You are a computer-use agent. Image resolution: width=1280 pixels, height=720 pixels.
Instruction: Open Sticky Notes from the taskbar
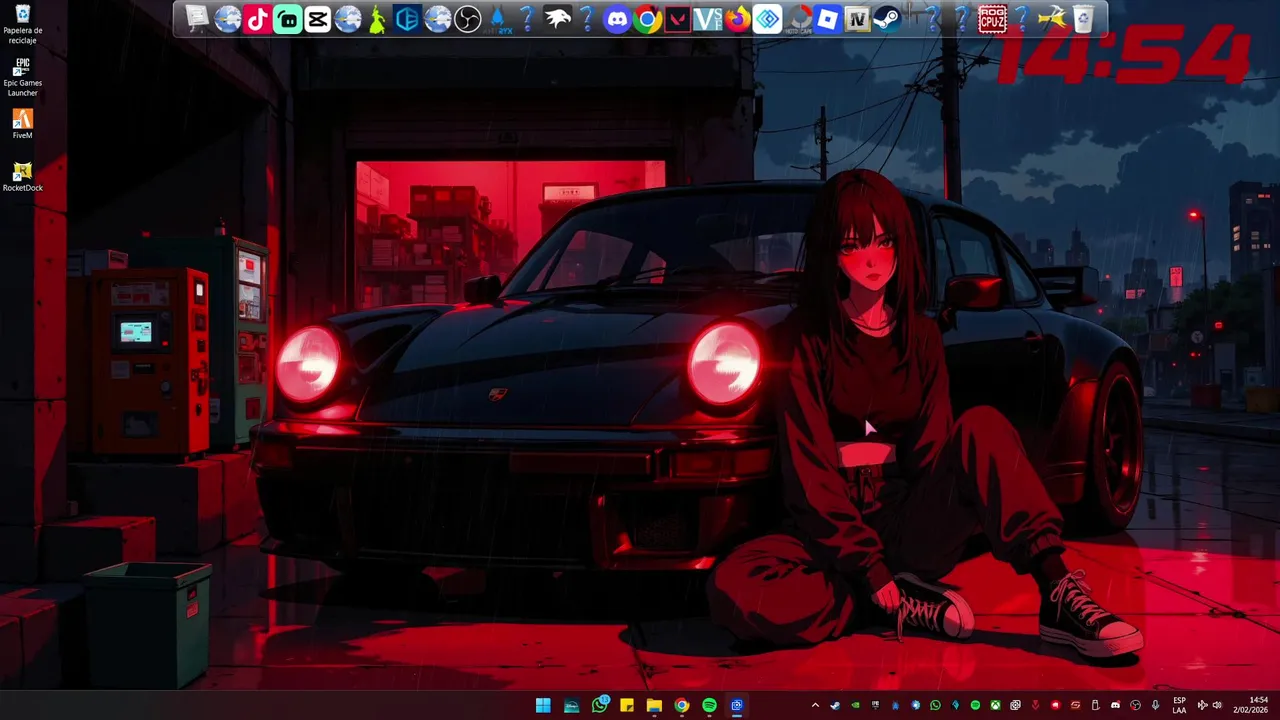tap(627, 706)
